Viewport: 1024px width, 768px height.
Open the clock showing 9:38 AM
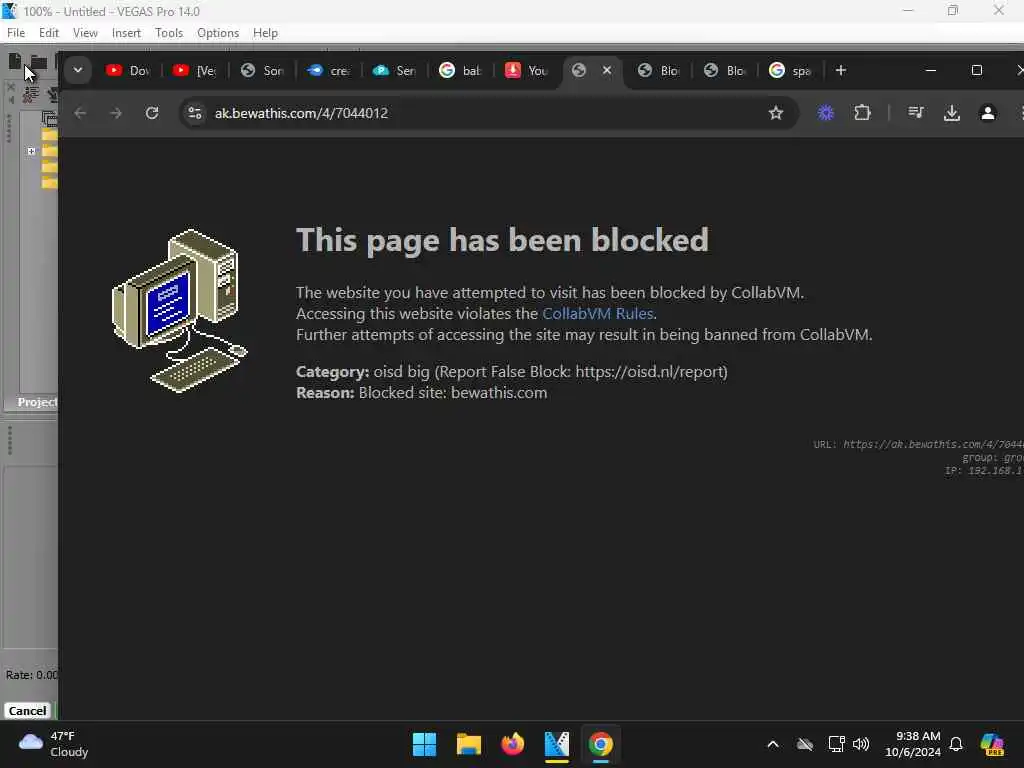(913, 744)
